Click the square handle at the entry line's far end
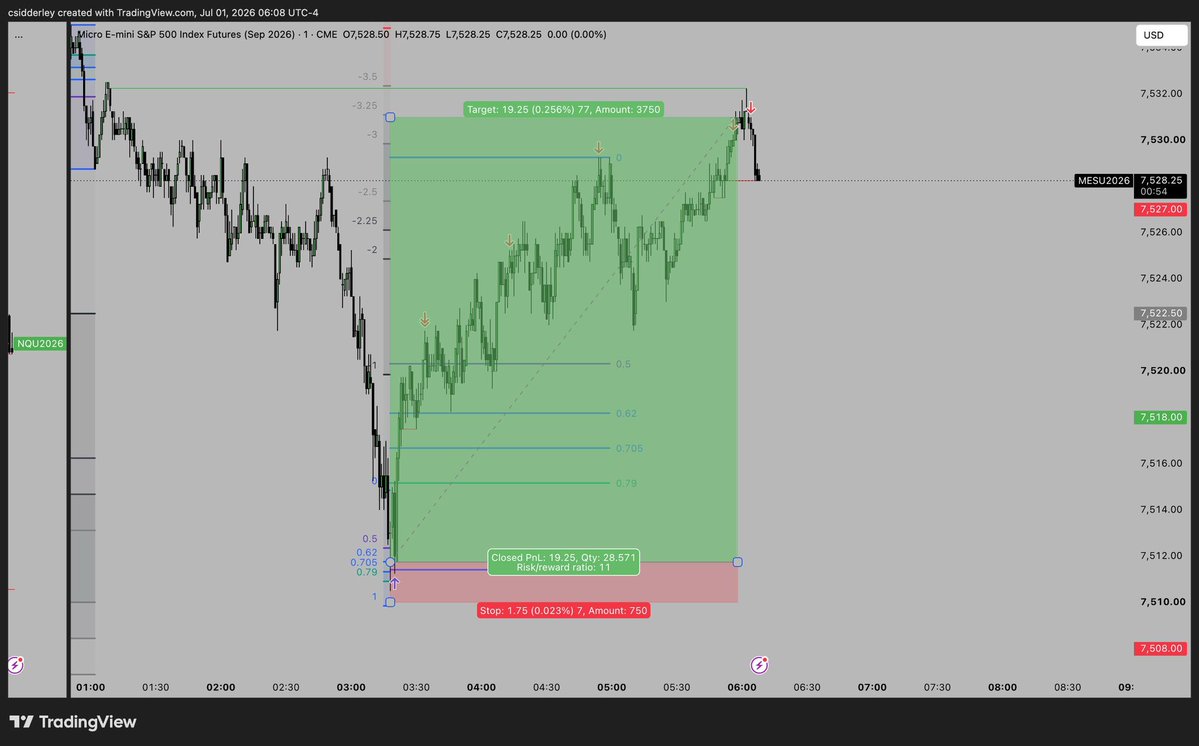This screenshot has width=1199, height=746. coord(737,562)
